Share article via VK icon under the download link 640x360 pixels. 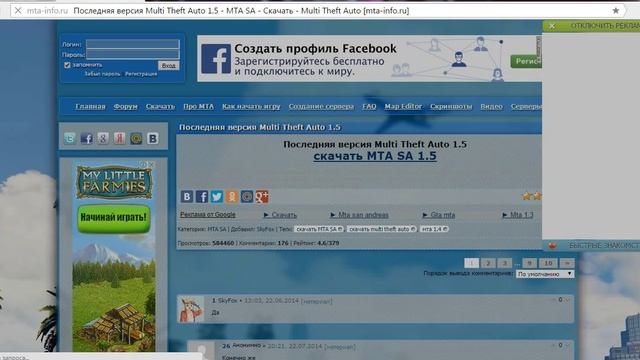187,197
